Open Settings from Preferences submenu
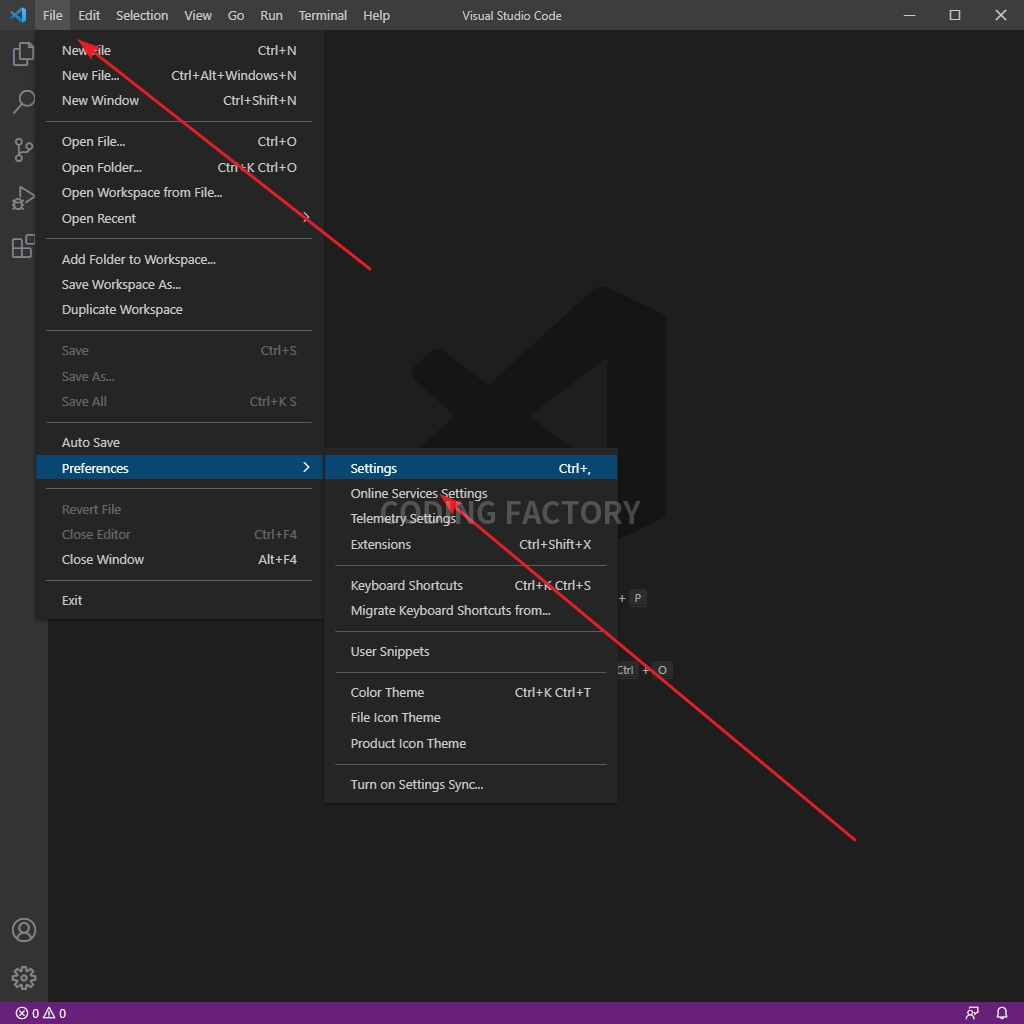This screenshot has width=1024, height=1024. click(x=471, y=468)
